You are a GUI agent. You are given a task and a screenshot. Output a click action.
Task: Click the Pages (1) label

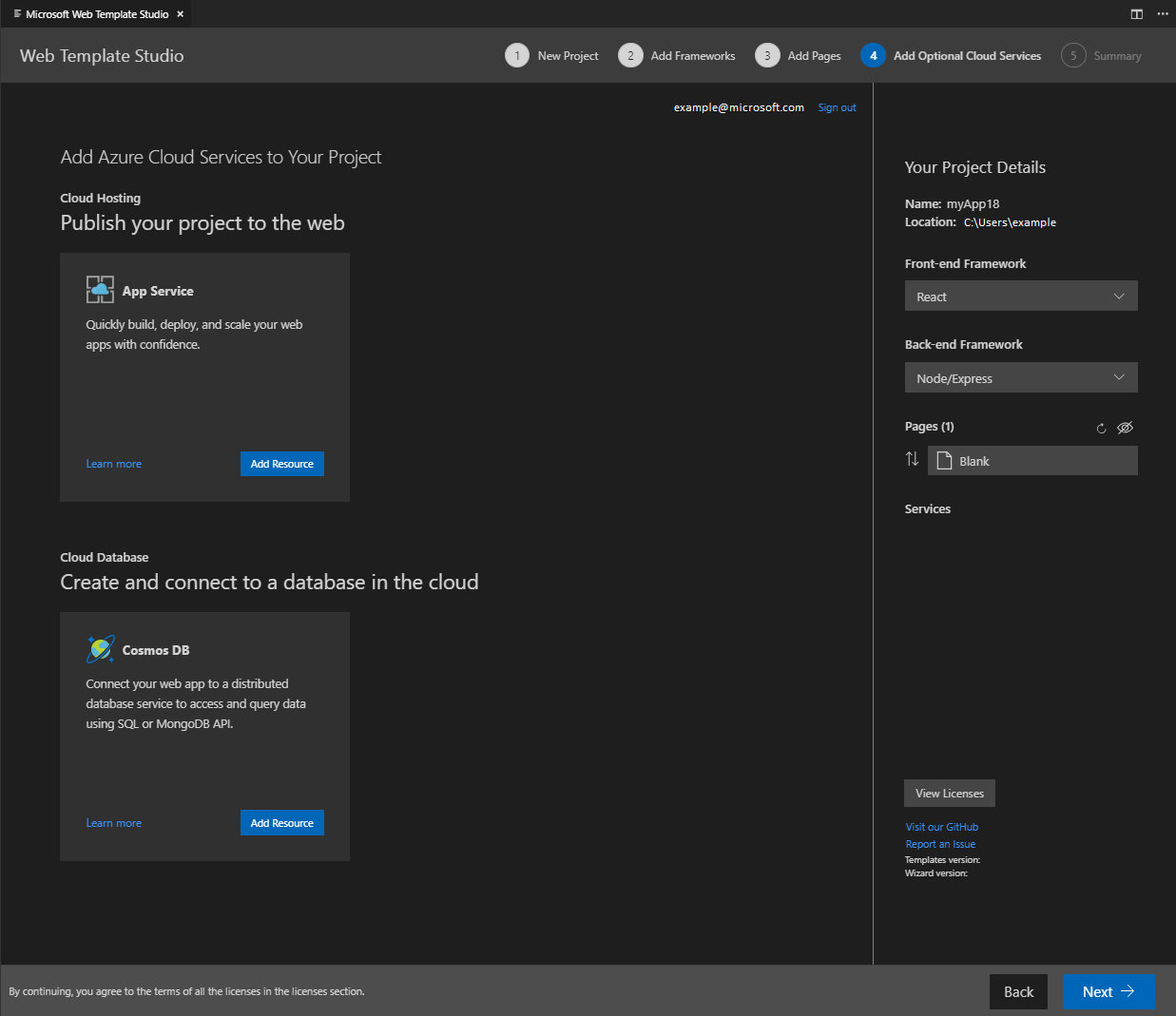click(x=930, y=426)
